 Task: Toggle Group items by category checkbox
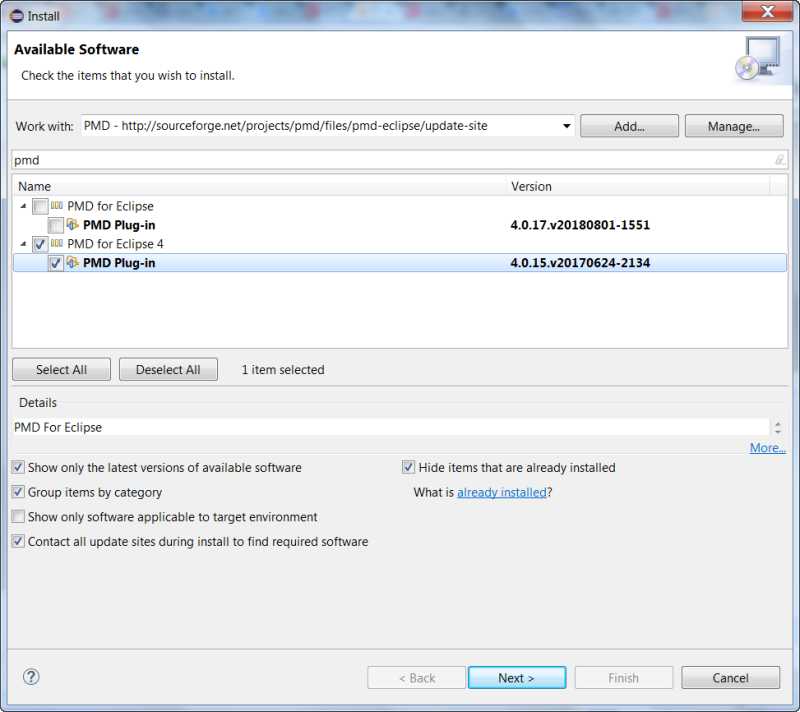click(18, 492)
